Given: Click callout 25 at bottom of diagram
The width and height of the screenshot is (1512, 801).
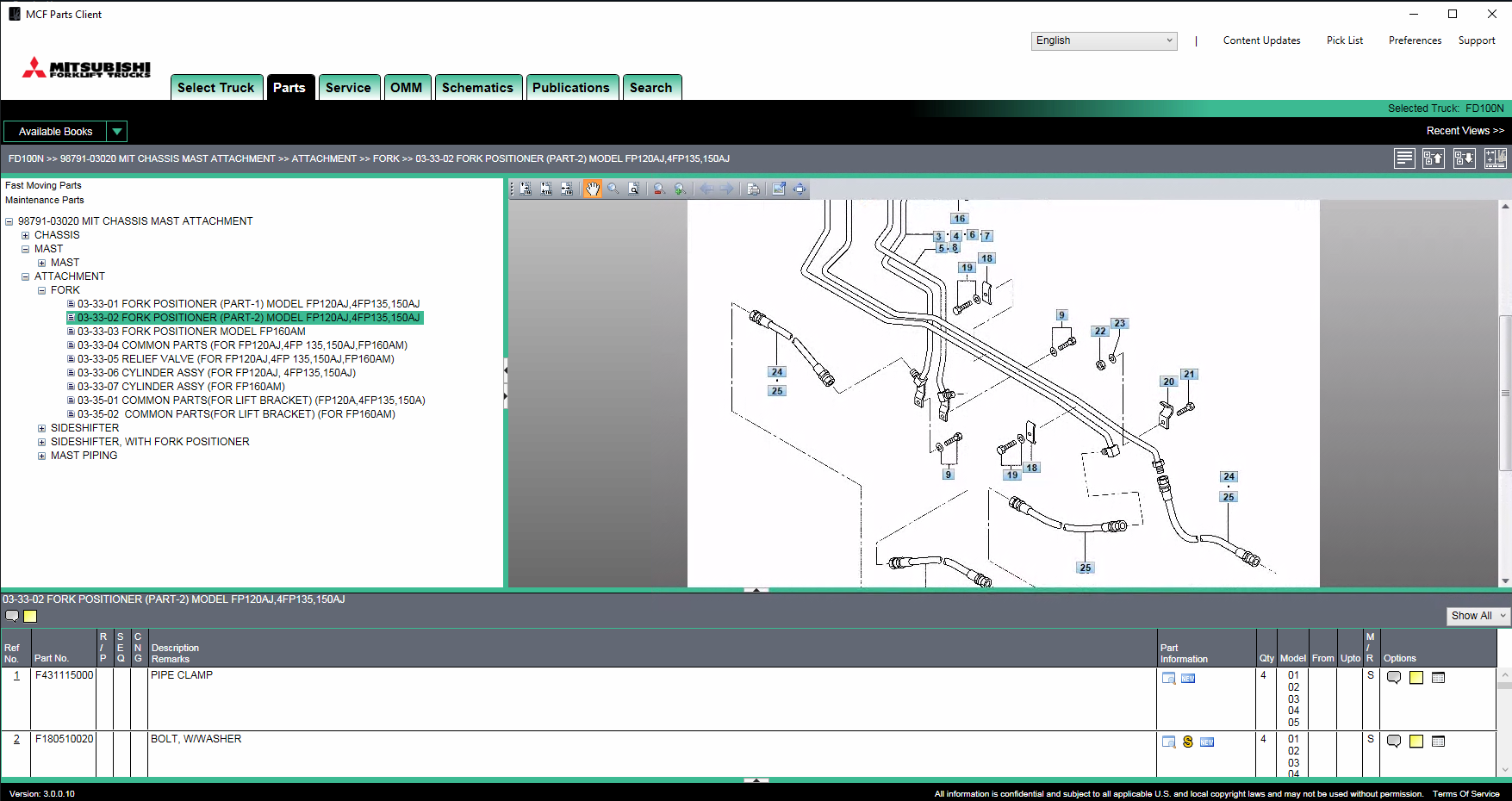Looking at the screenshot, I should click(x=1086, y=568).
